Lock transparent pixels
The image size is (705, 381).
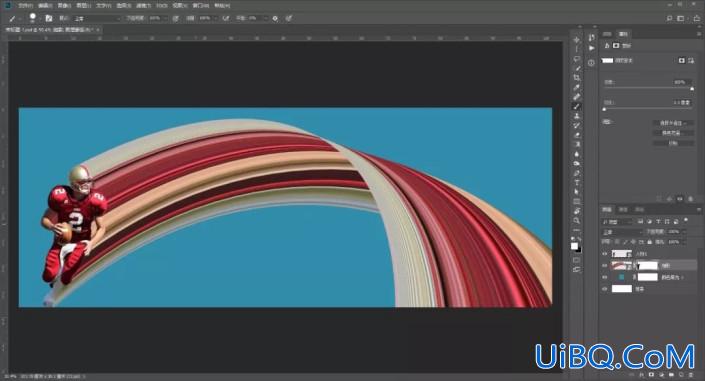point(617,242)
